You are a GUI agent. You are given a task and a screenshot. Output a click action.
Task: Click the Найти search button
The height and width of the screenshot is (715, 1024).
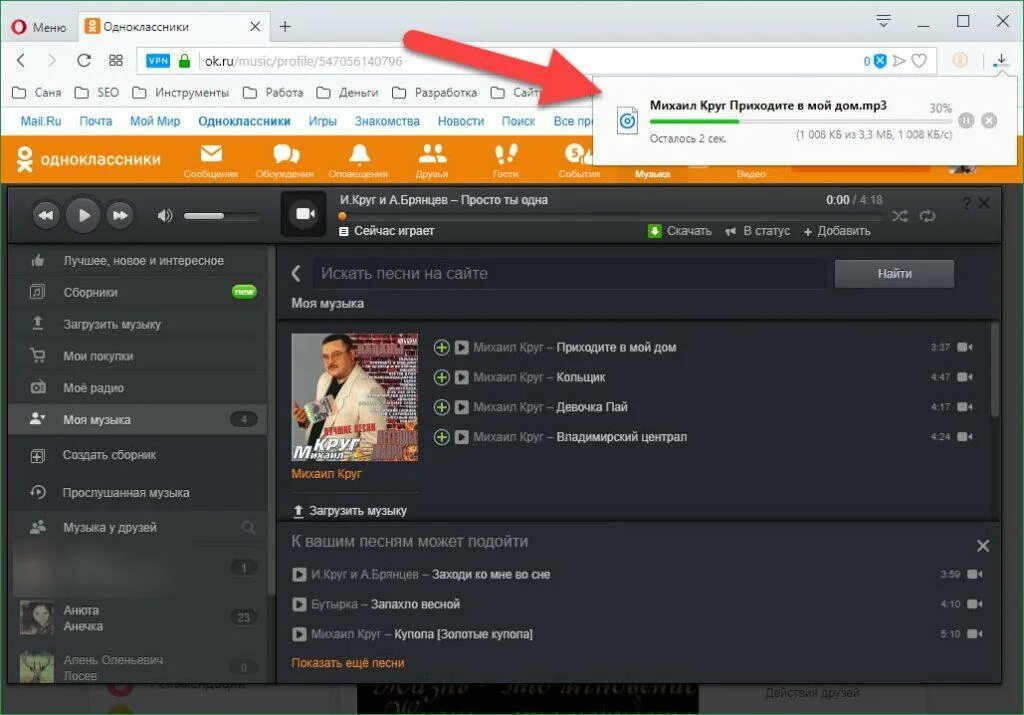[894, 274]
